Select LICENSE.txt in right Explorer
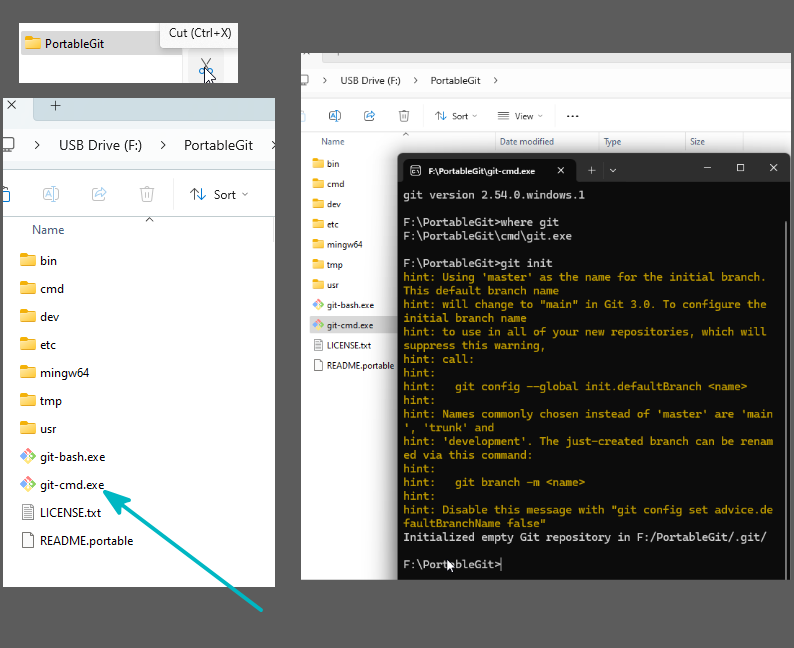The image size is (794, 648). point(342,345)
